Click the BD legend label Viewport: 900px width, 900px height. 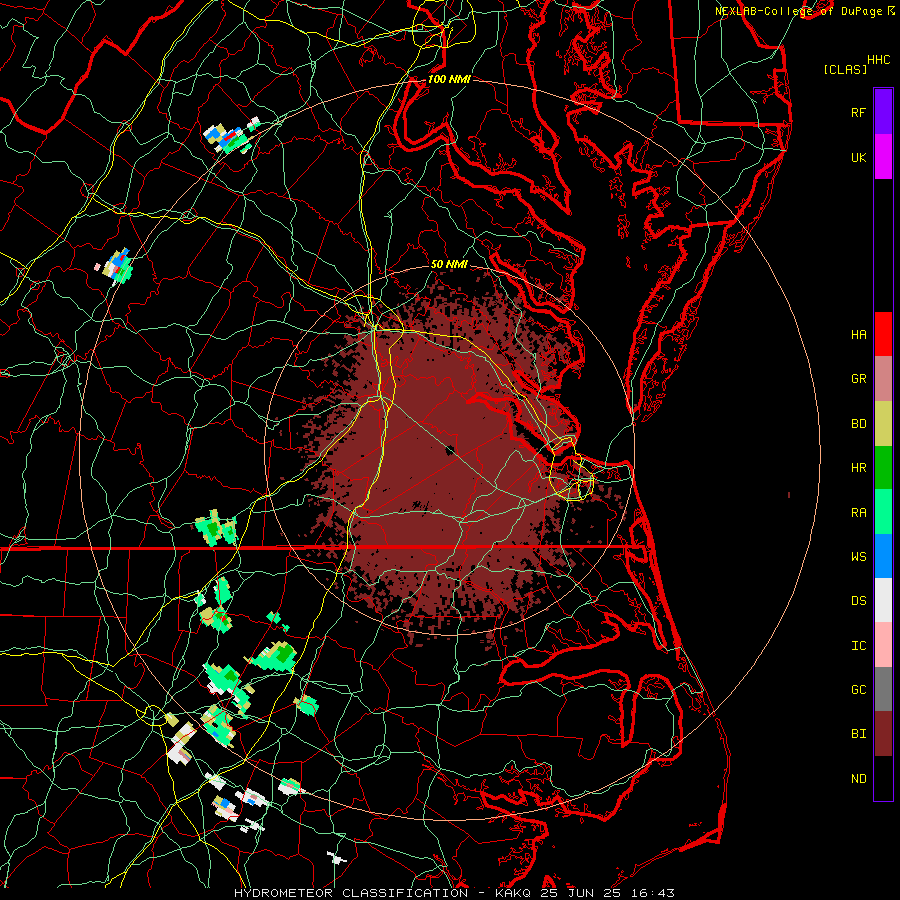click(x=858, y=424)
